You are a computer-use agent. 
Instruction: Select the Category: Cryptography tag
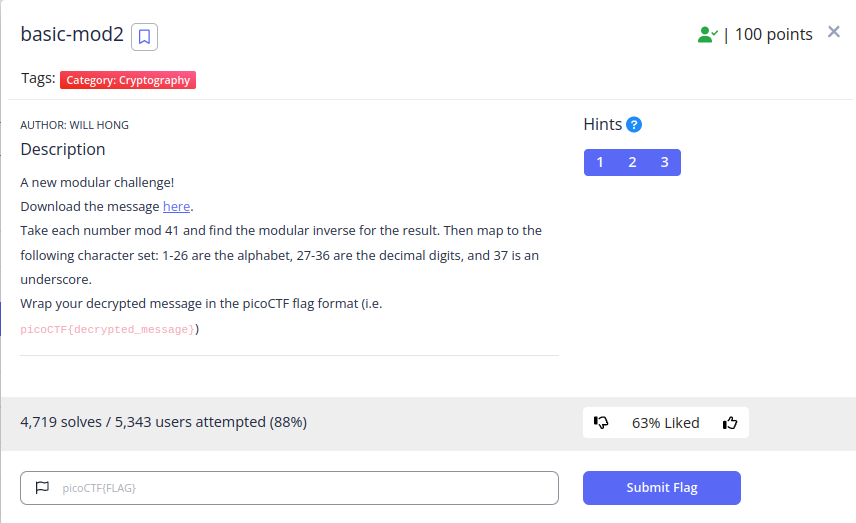pyautogui.click(x=128, y=80)
